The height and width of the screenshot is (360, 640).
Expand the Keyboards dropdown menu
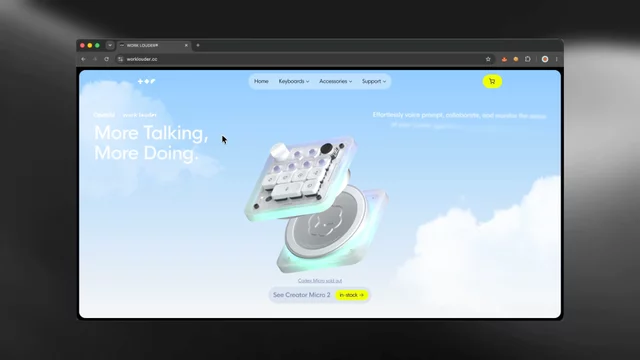tap(294, 81)
